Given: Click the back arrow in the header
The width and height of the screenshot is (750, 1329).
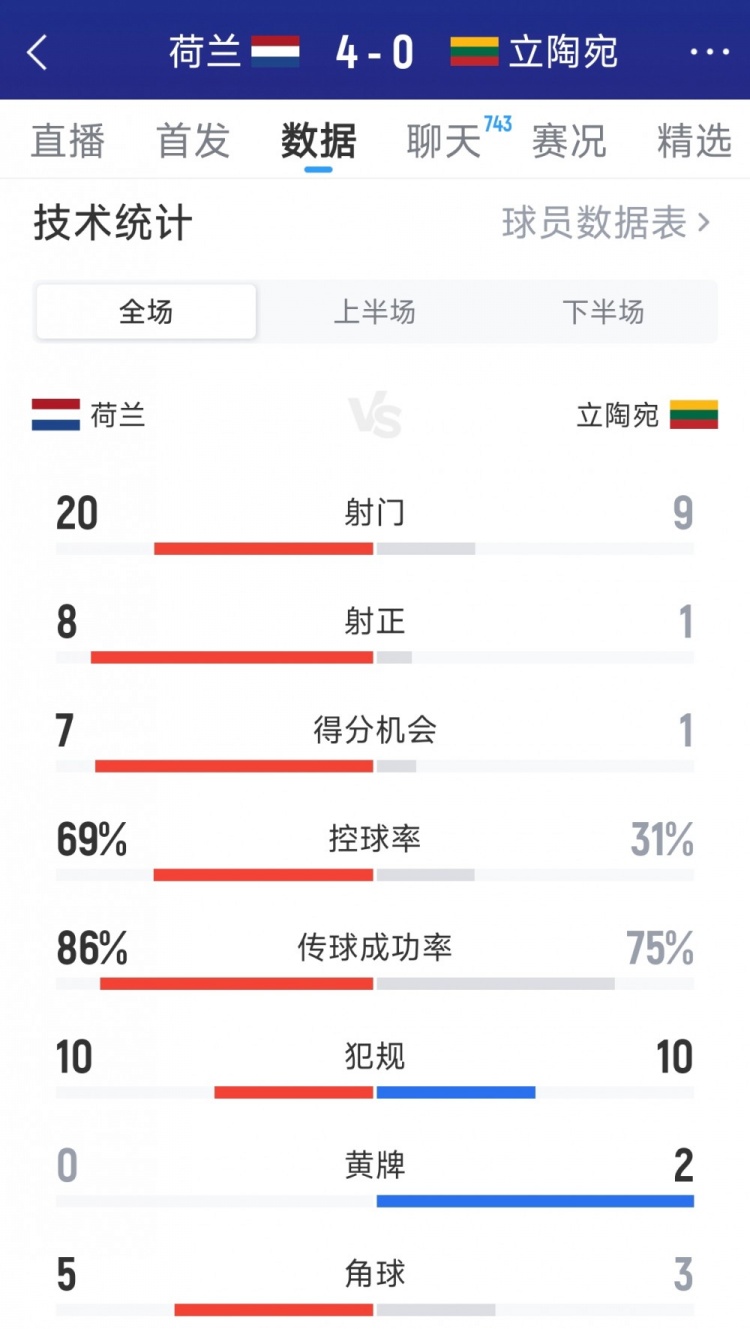Looking at the screenshot, I should coord(37,52).
